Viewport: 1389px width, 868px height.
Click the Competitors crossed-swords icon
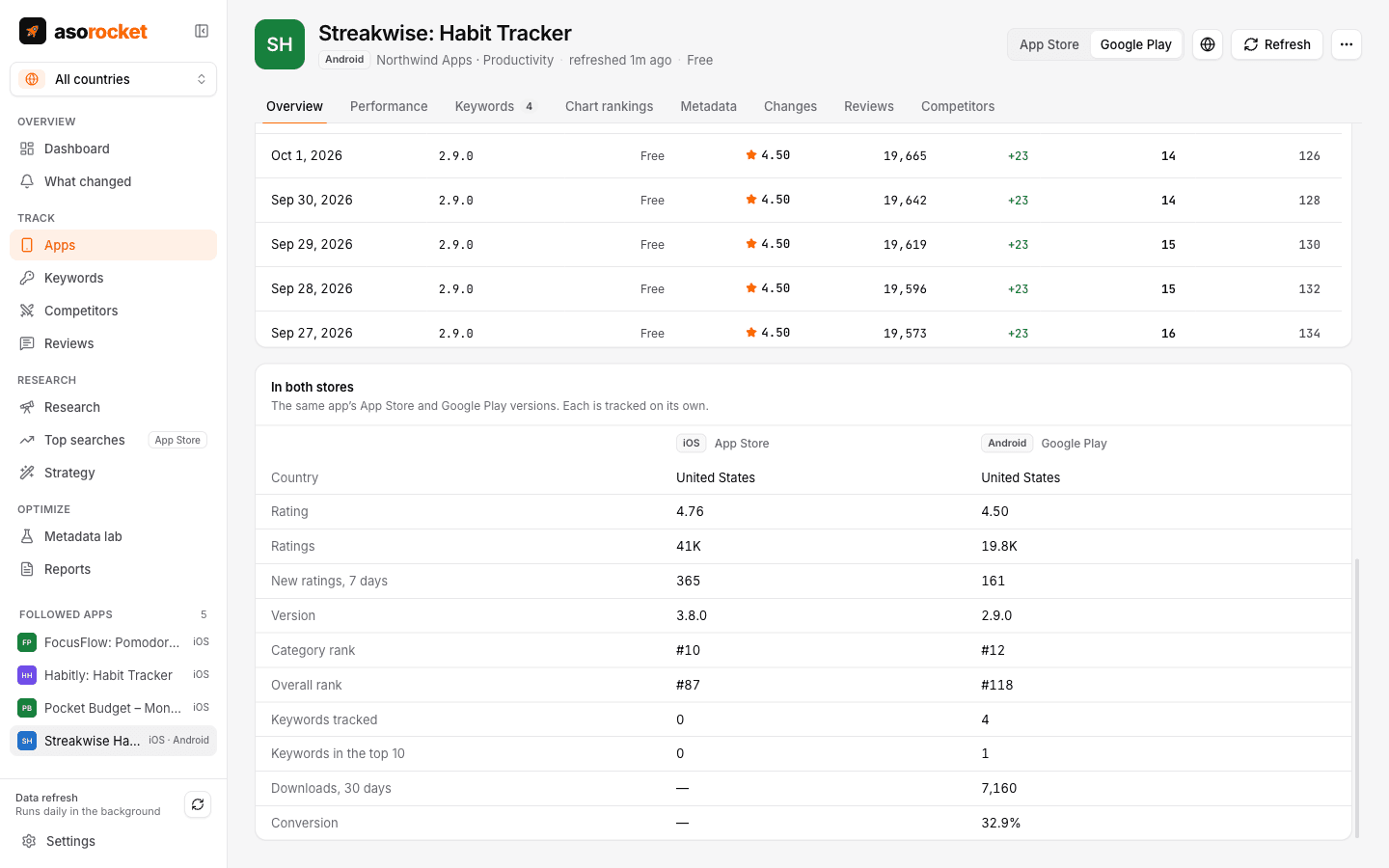tap(27, 311)
